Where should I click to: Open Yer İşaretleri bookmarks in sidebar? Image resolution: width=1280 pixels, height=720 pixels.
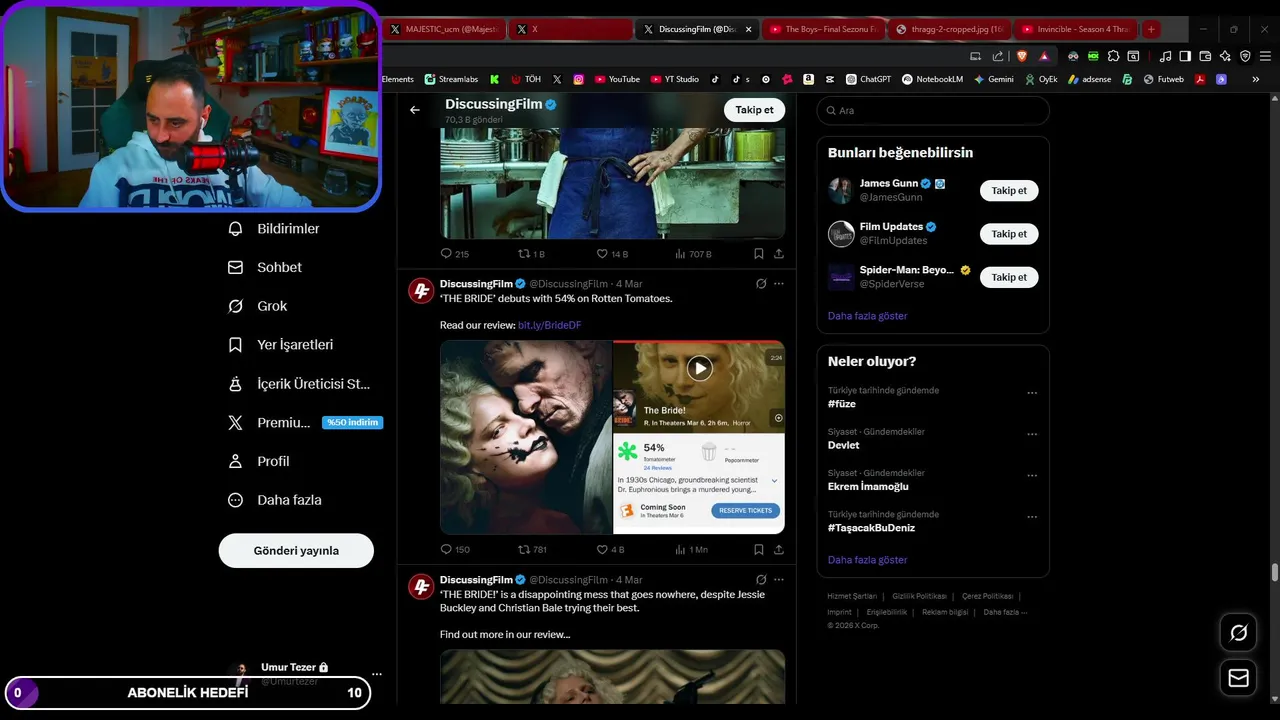click(280, 345)
